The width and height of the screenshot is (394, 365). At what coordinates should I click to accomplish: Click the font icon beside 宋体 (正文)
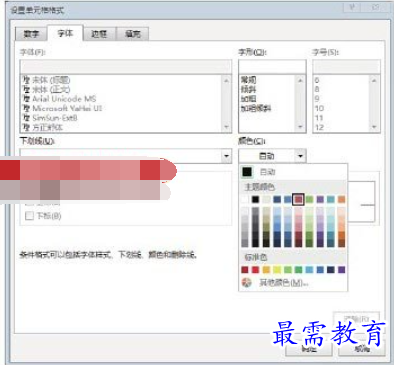26,89
